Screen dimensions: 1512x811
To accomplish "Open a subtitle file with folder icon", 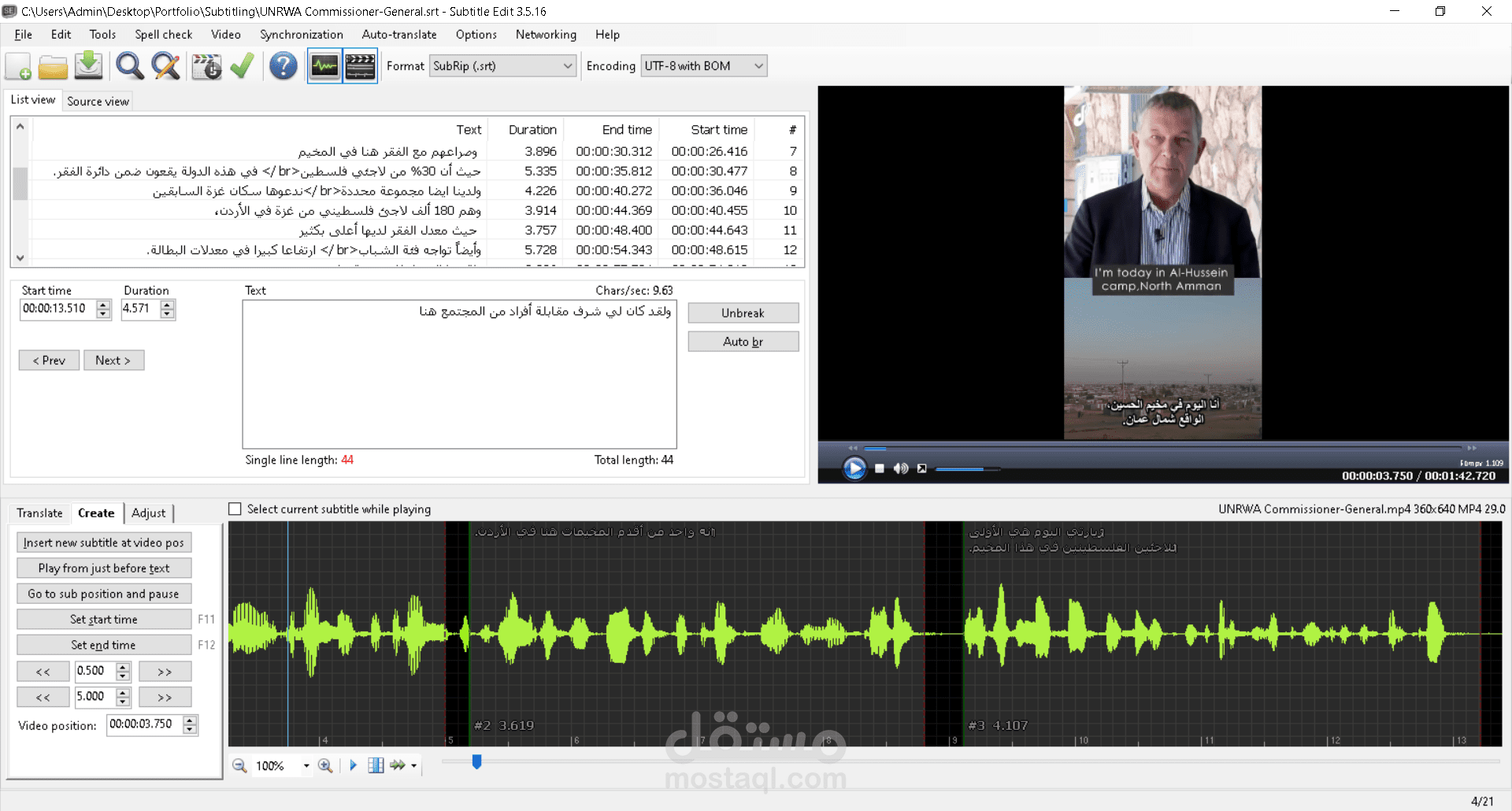I will pyautogui.click(x=53, y=66).
